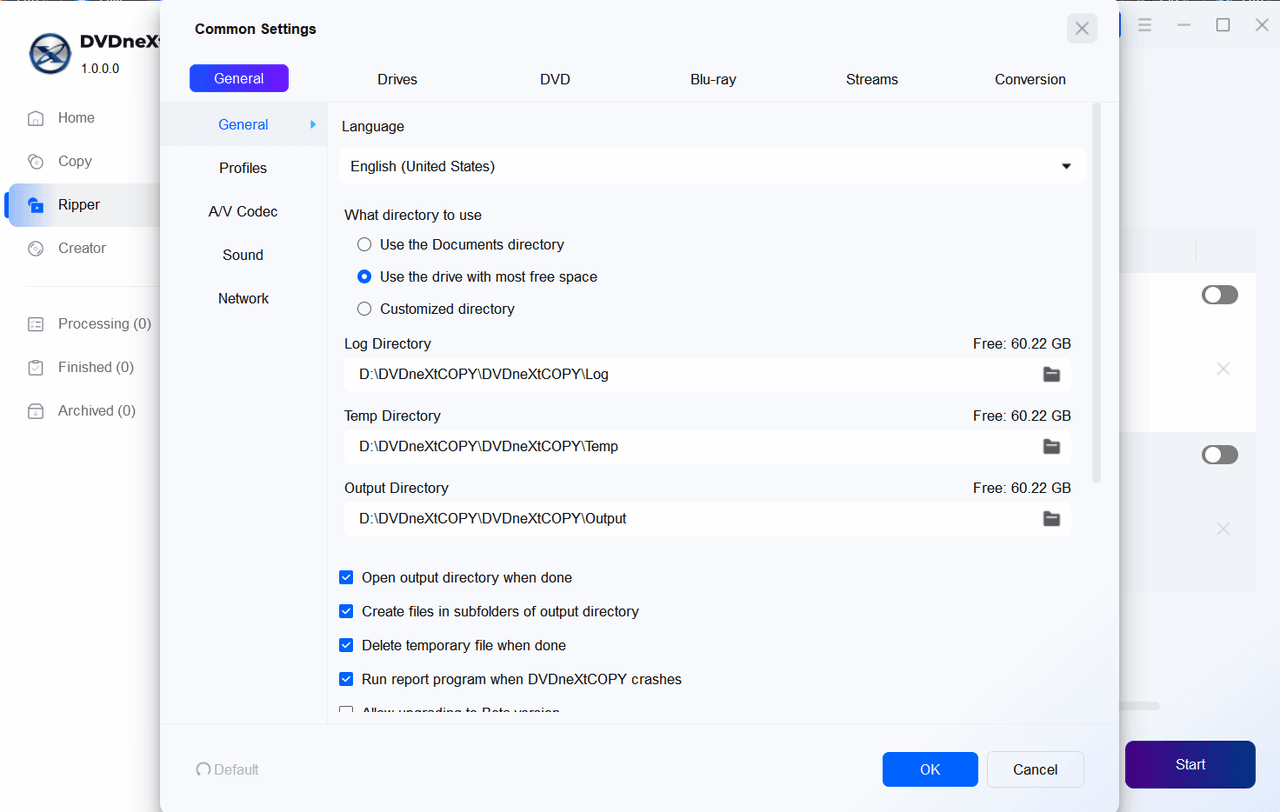Uncheck Delete temporary file when done
1280x812 pixels.
tap(346, 645)
